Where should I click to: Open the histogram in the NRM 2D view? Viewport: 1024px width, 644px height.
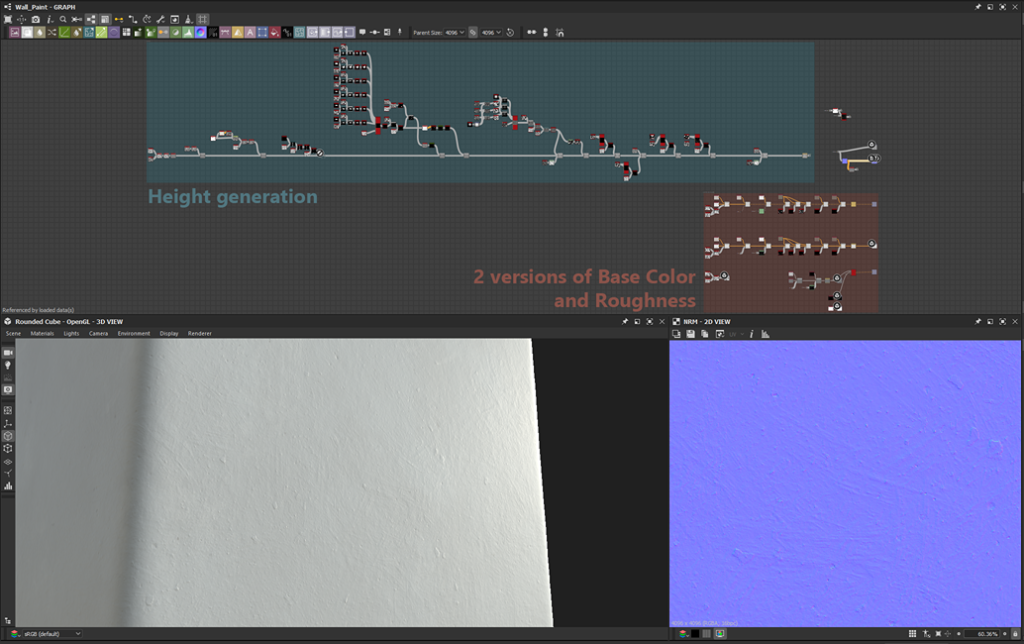pos(765,335)
